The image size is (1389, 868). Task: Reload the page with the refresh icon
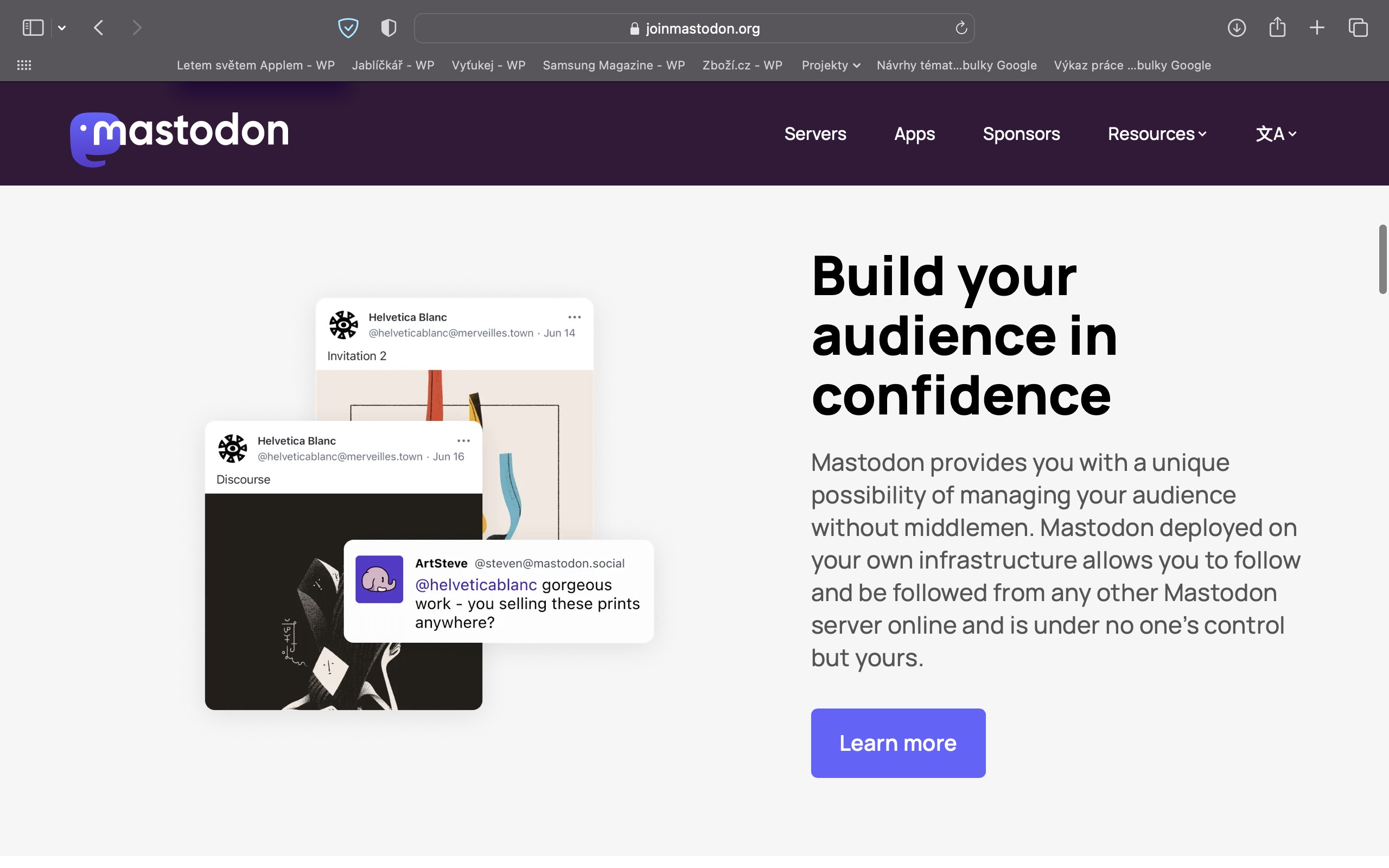click(x=961, y=28)
